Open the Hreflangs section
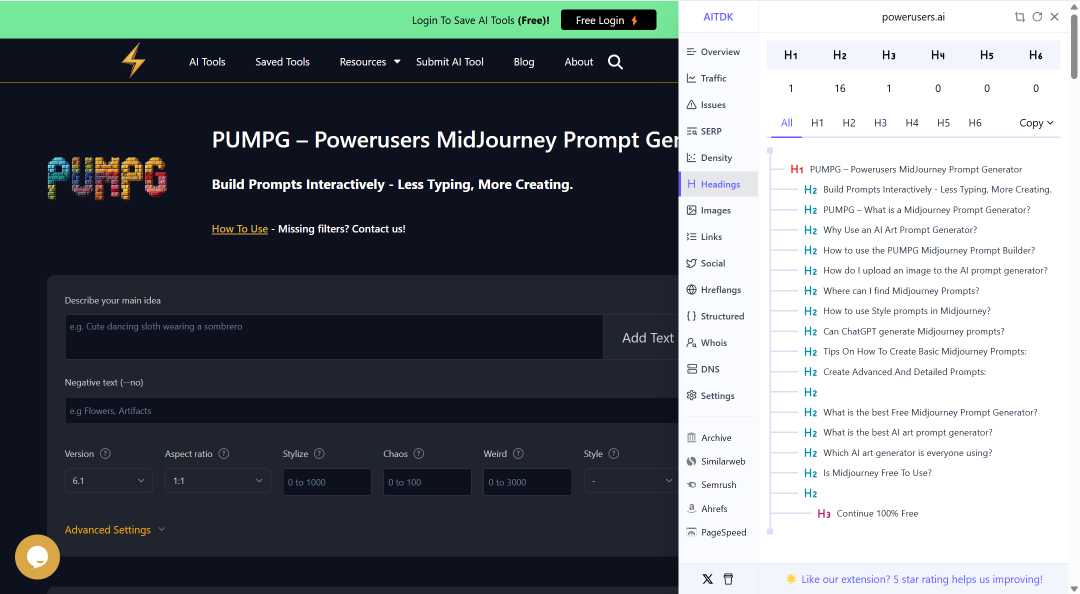 point(714,289)
